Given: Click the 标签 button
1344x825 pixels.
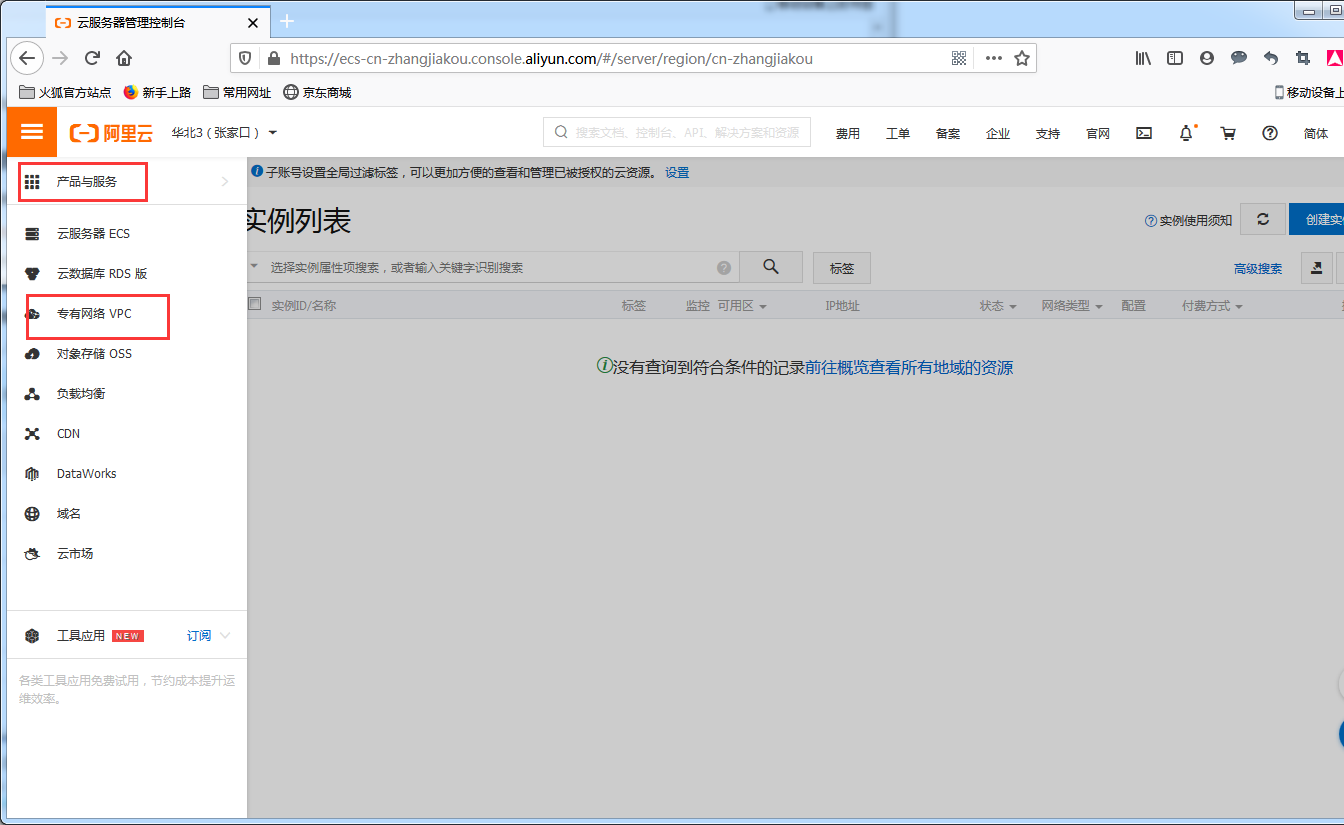Looking at the screenshot, I should click(x=841, y=268).
